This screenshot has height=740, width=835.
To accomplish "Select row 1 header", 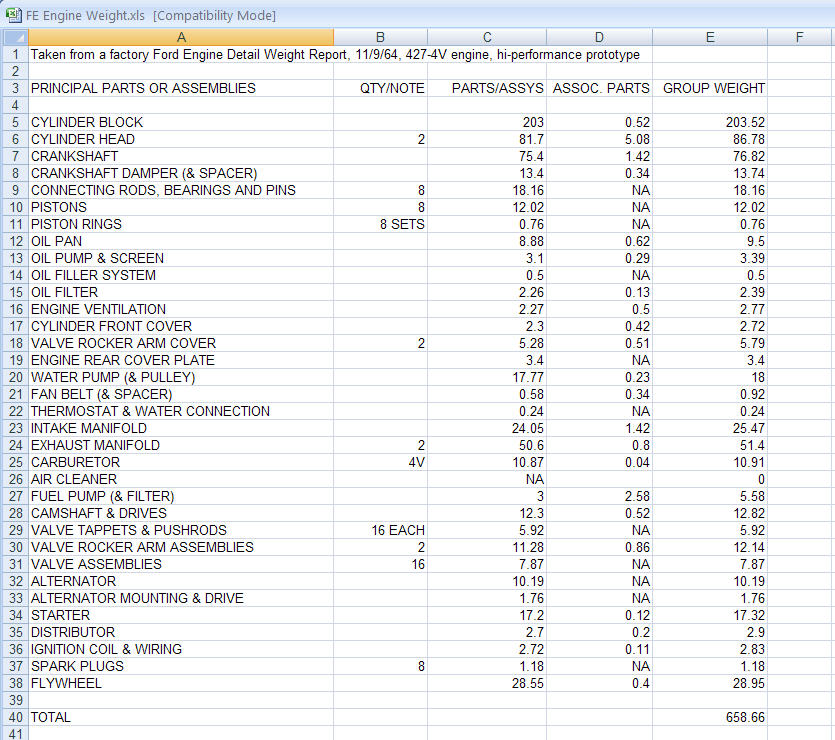I will pos(14,54).
